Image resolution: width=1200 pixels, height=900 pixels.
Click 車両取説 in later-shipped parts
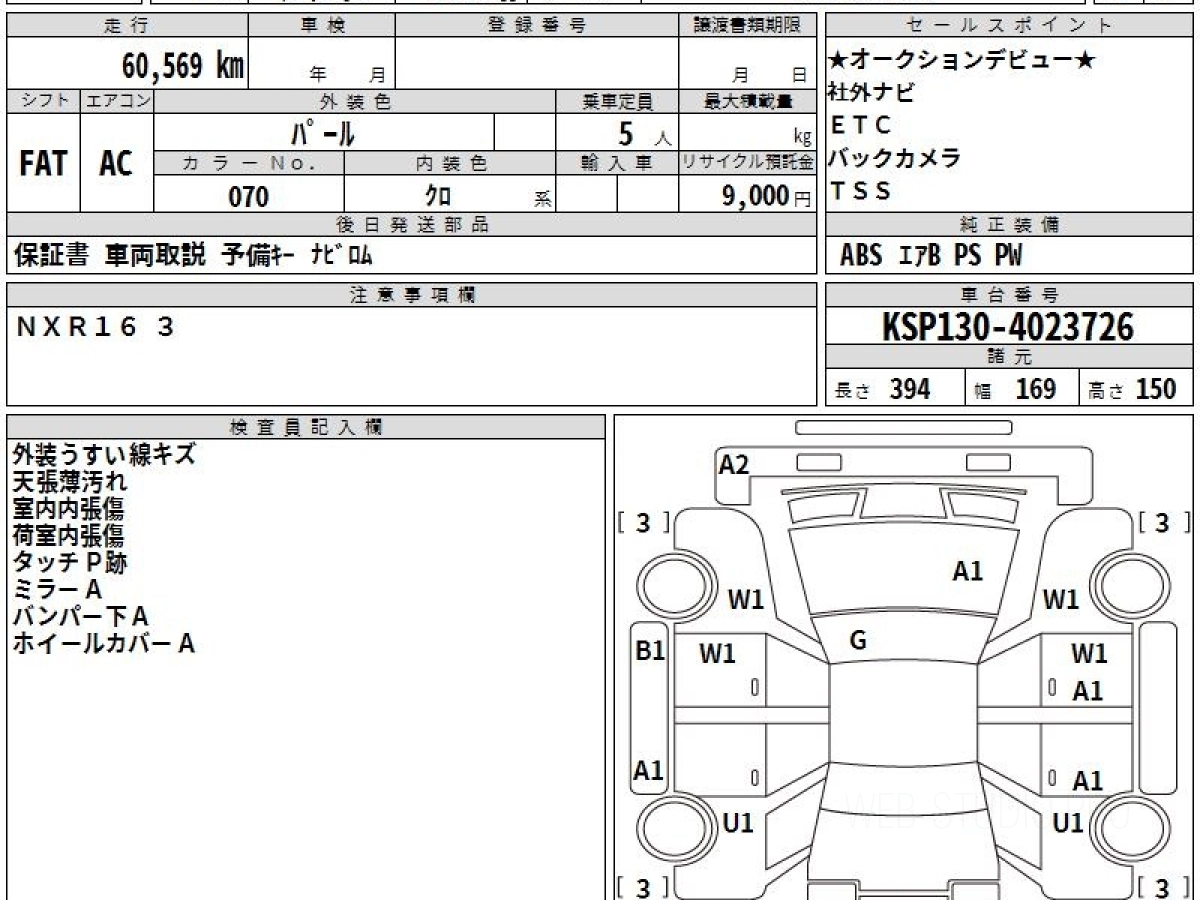(156, 256)
